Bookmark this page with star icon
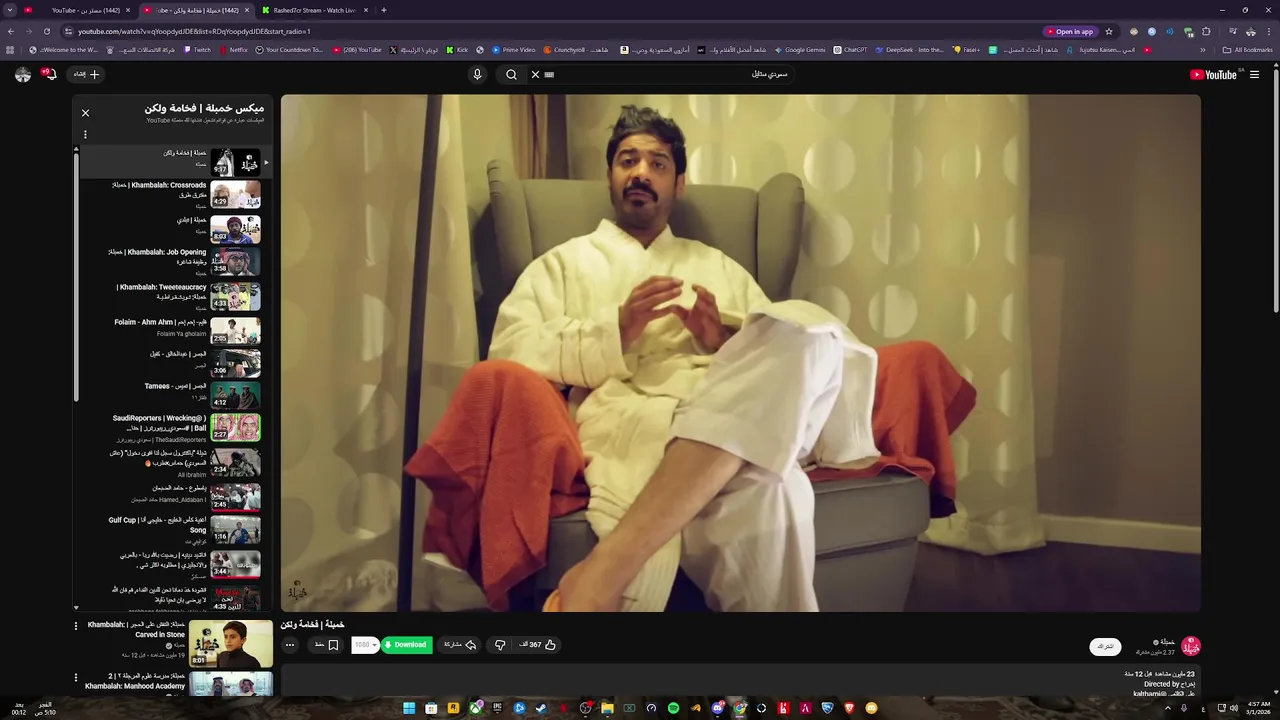 pyautogui.click(x=1109, y=31)
